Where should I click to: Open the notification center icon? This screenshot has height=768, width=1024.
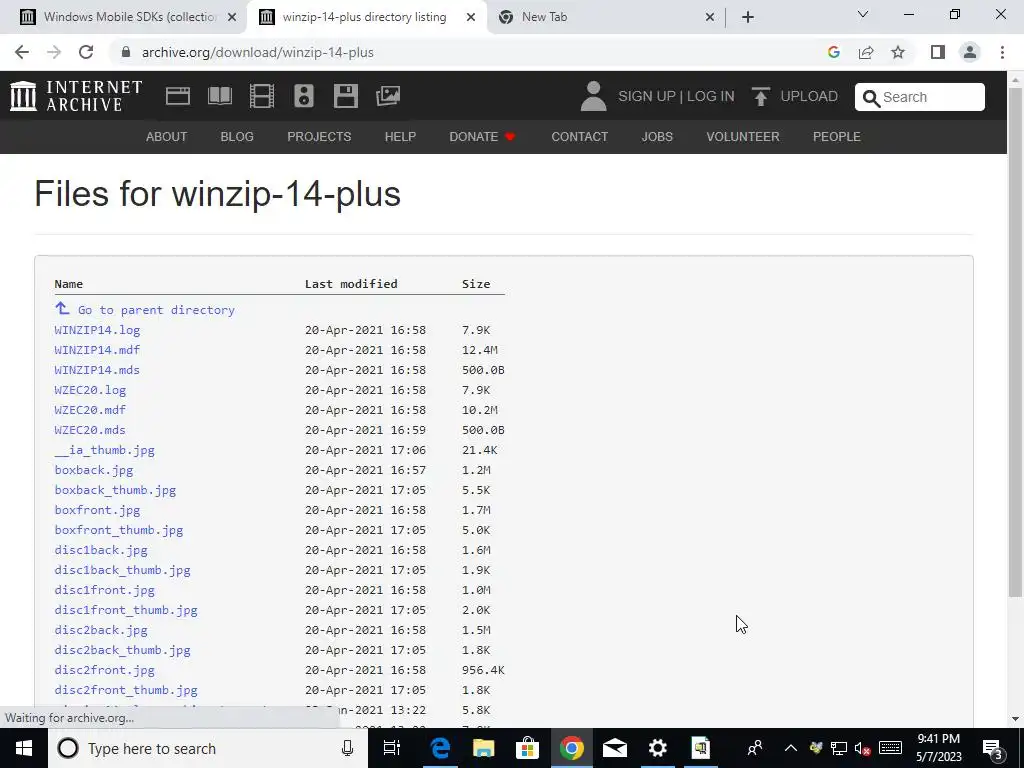pyautogui.click(x=992, y=748)
